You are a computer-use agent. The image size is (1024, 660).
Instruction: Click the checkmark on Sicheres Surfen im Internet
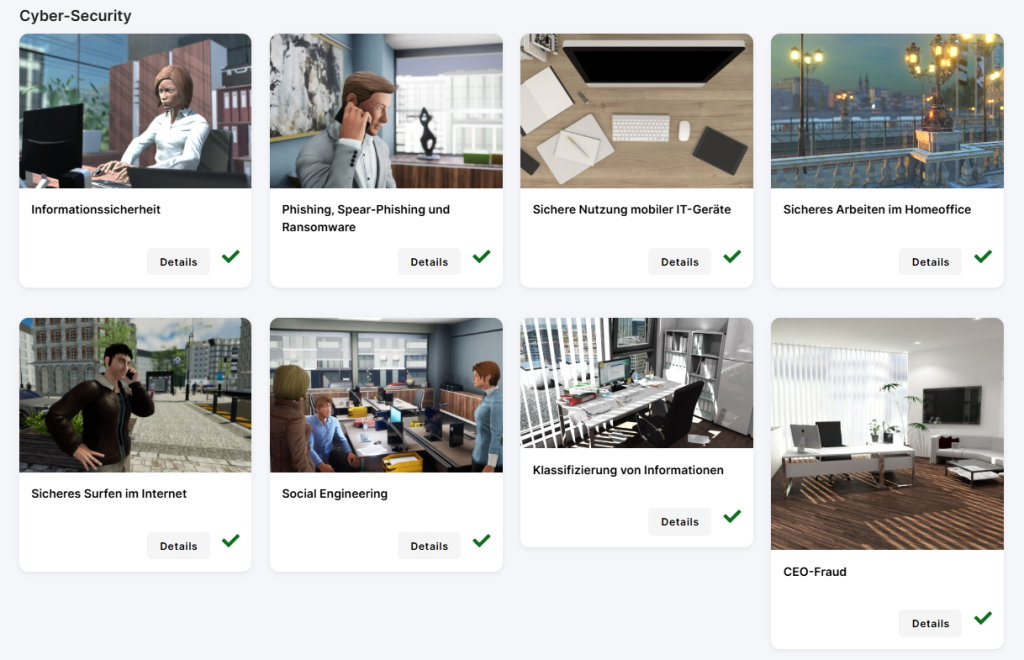231,541
